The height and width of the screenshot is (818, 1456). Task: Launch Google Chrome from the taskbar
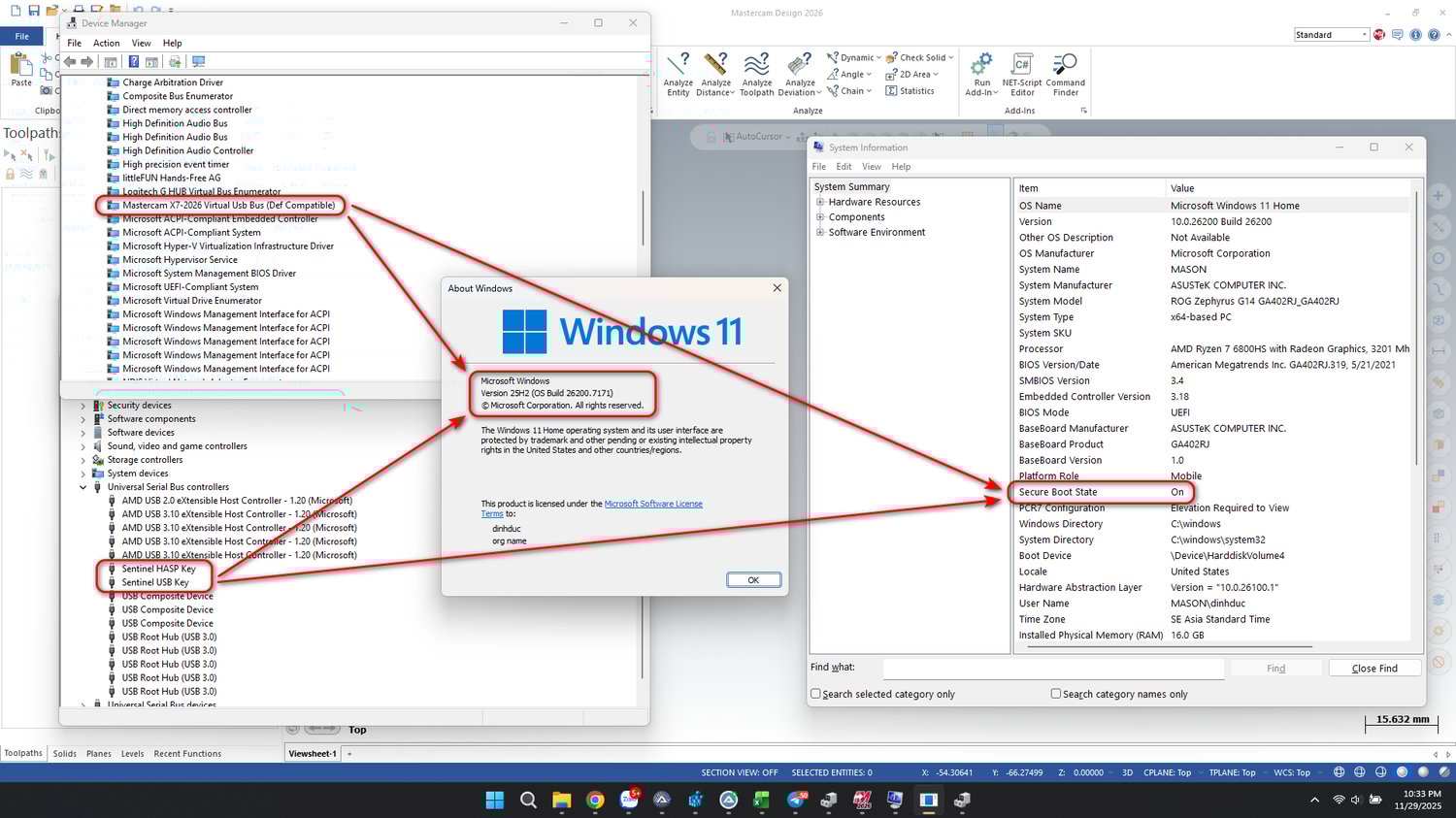coord(595,800)
